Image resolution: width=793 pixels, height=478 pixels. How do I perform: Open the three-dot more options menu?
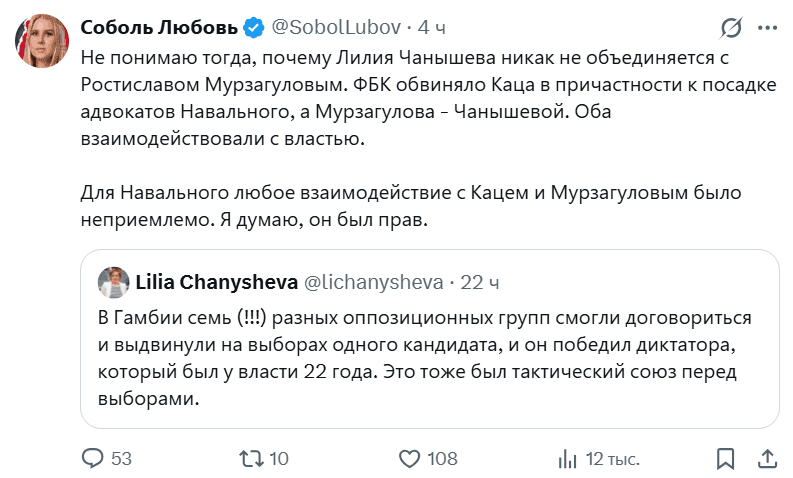pyautogui.click(x=767, y=28)
